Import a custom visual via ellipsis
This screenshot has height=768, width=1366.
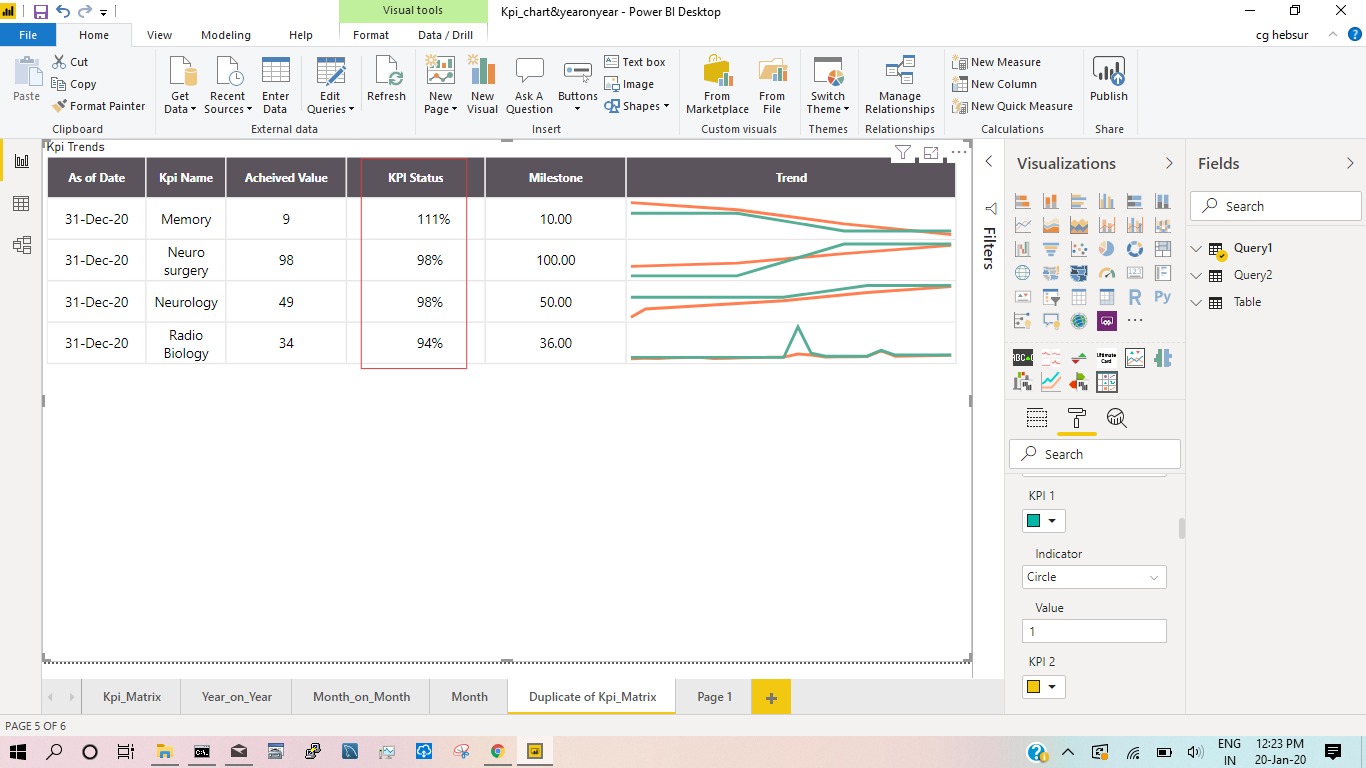coord(1135,320)
